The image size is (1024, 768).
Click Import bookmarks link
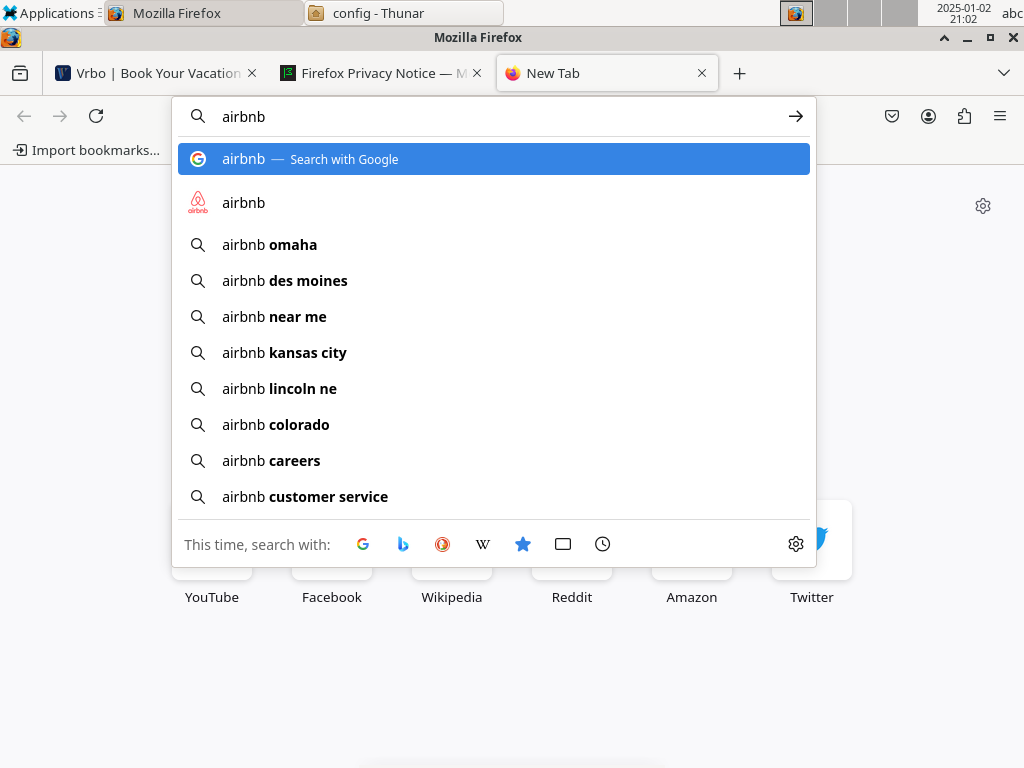pyautogui.click(x=86, y=150)
